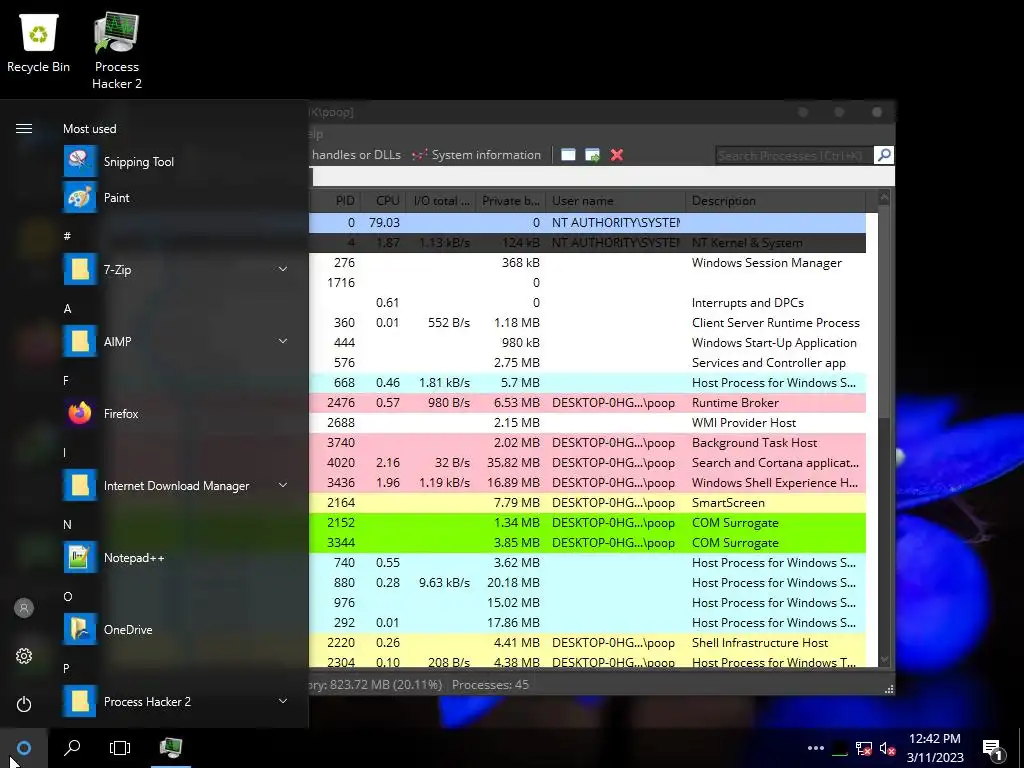Select the SmartScreen process row
Viewport: 1024px width, 768px height.
(588, 502)
